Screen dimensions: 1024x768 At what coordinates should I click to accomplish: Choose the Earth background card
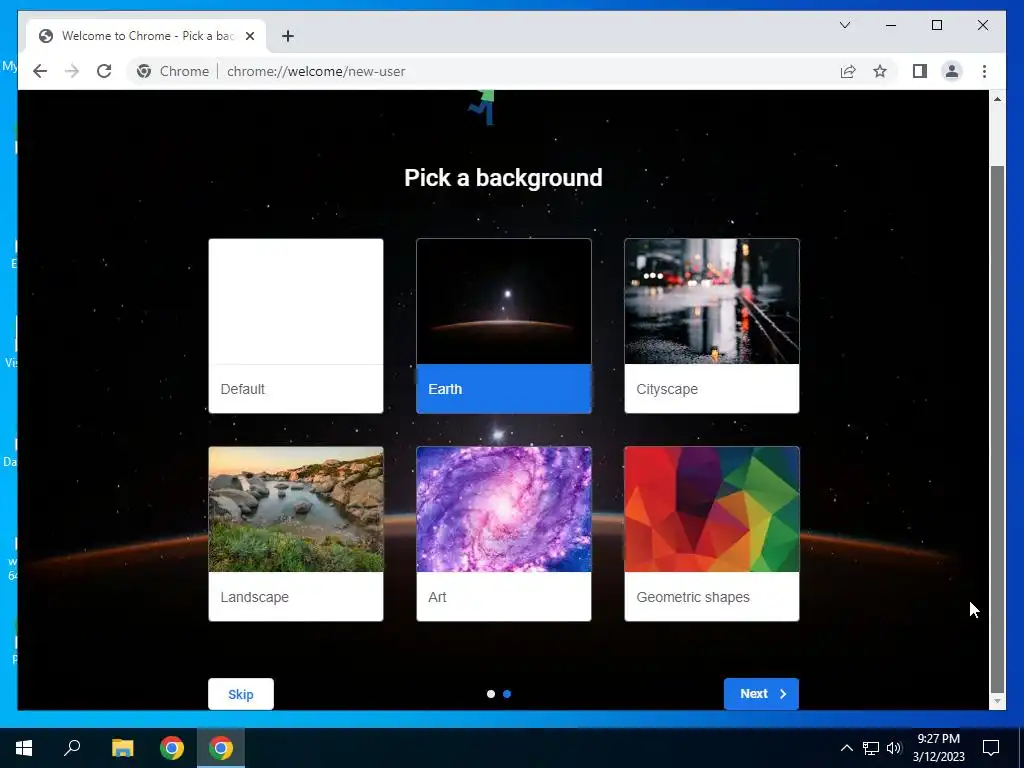504,326
